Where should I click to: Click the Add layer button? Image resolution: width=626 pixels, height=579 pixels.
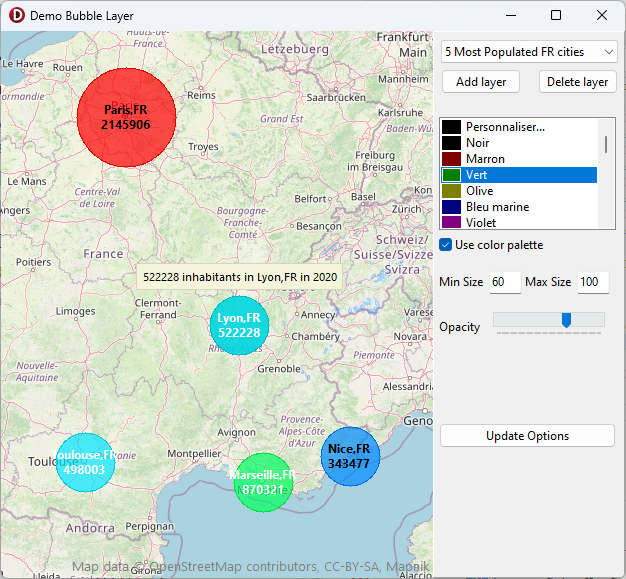[481, 82]
